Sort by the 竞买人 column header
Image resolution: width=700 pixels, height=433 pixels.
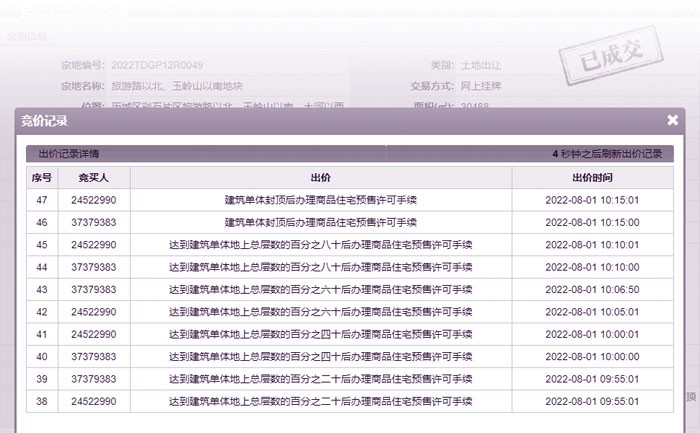94,177
